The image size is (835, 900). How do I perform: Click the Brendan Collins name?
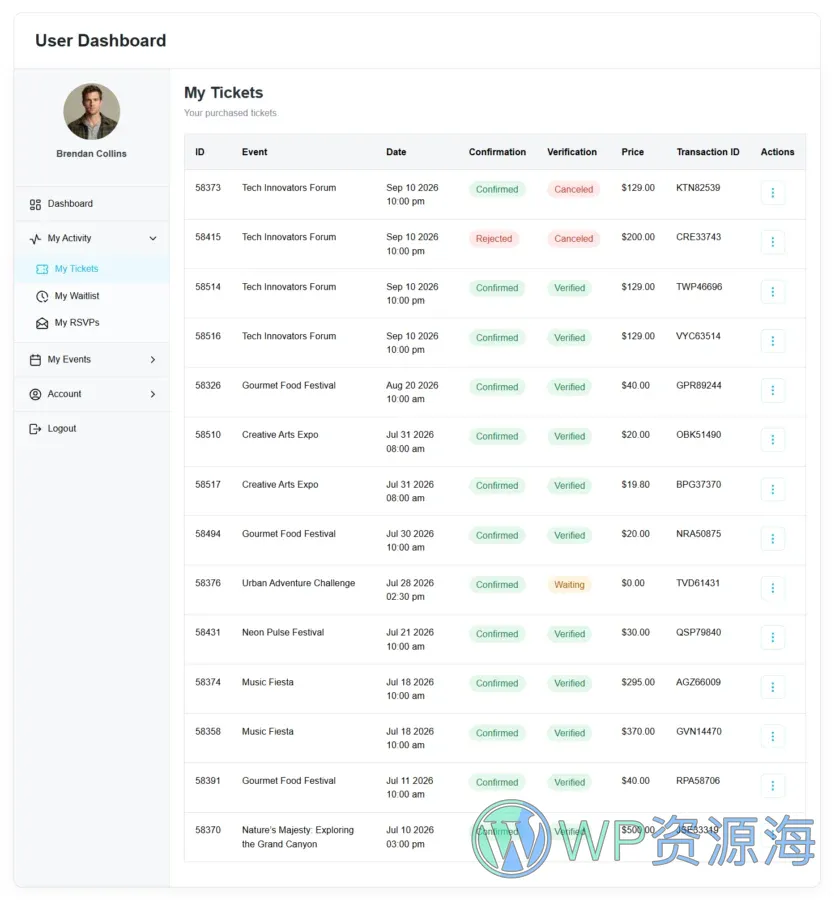click(91, 154)
